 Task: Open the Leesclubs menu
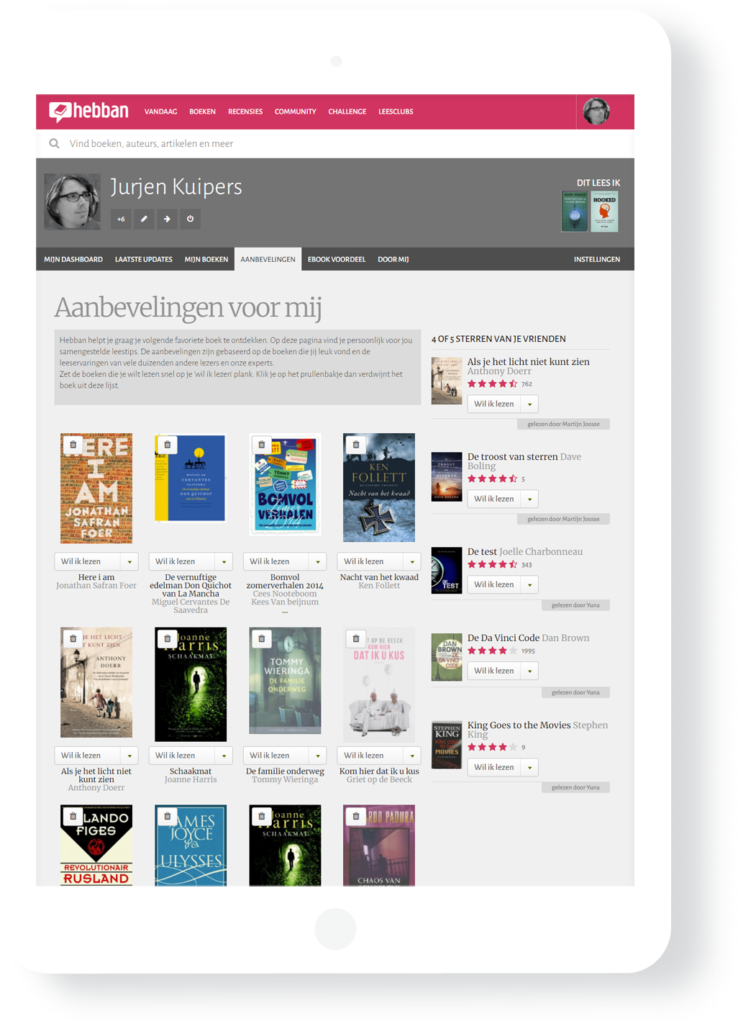click(x=396, y=112)
